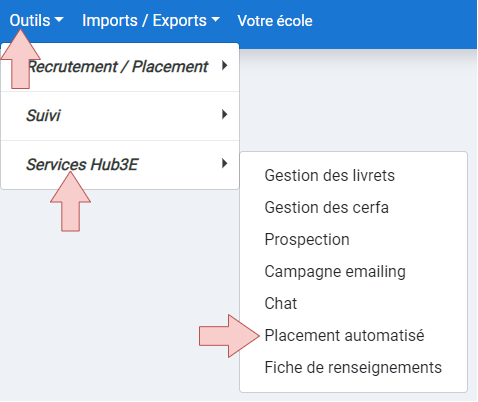Click the caret next to Outils
Viewport: 478px width, 402px height.
[x=59, y=20]
